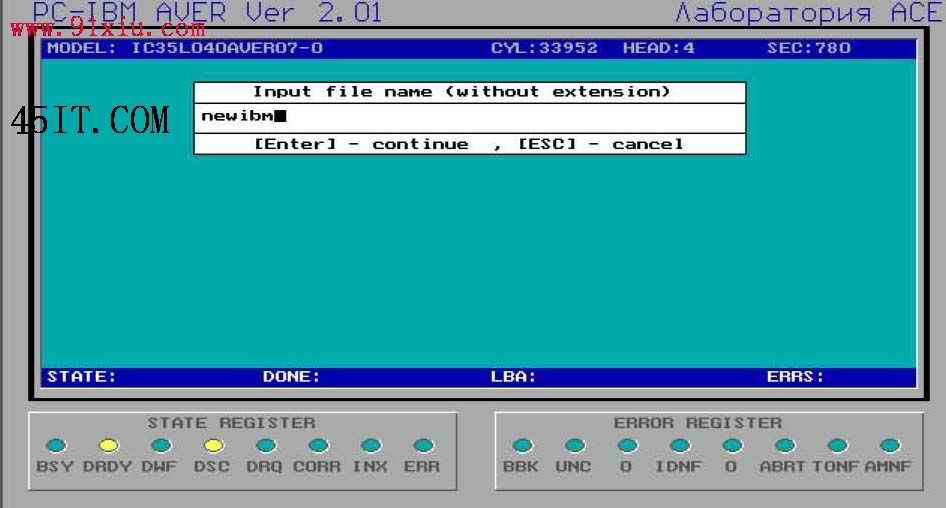946x508 pixels.
Task: Click the ERR indicator in State Register
Action: (x=422, y=445)
